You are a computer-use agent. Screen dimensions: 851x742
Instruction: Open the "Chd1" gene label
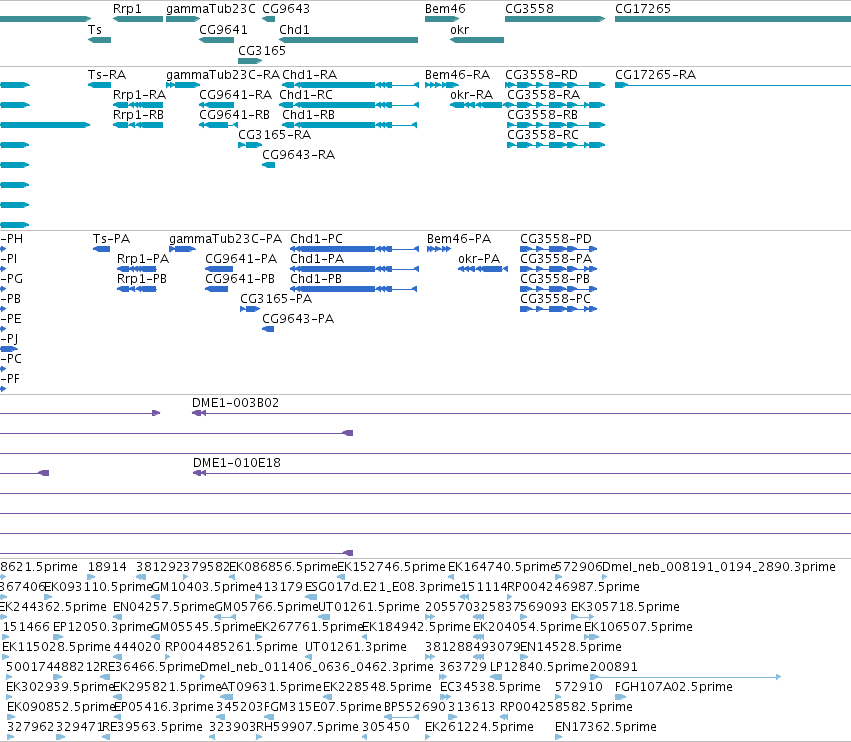[294, 29]
